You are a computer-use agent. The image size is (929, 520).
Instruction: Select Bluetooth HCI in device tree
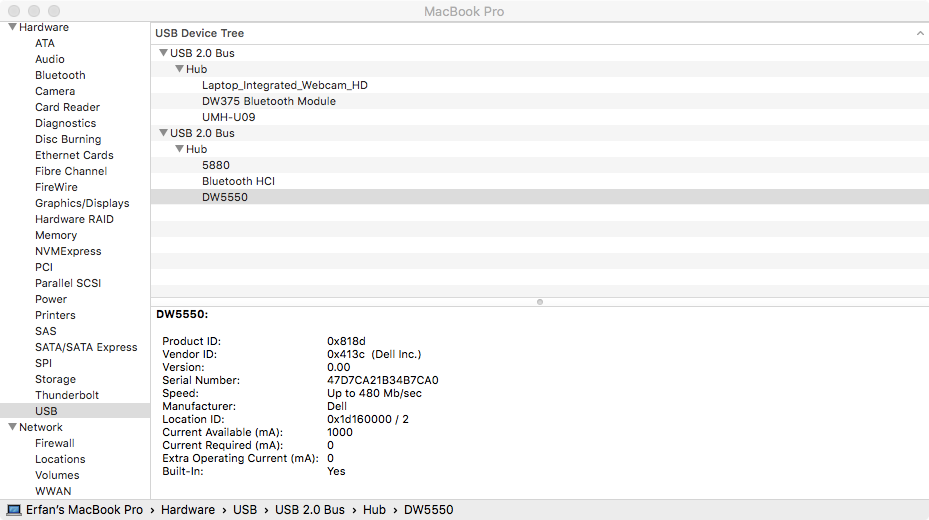tap(238, 181)
